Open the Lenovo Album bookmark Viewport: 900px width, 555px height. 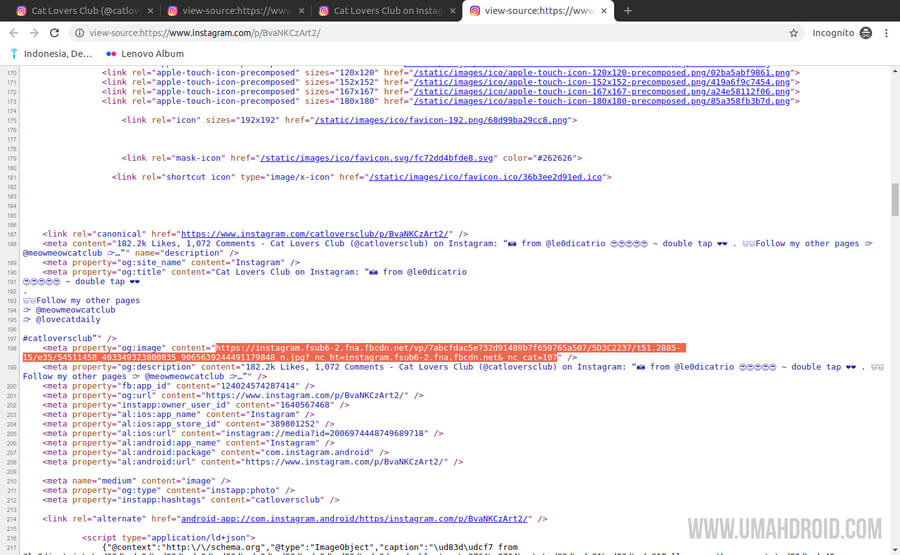[144, 53]
